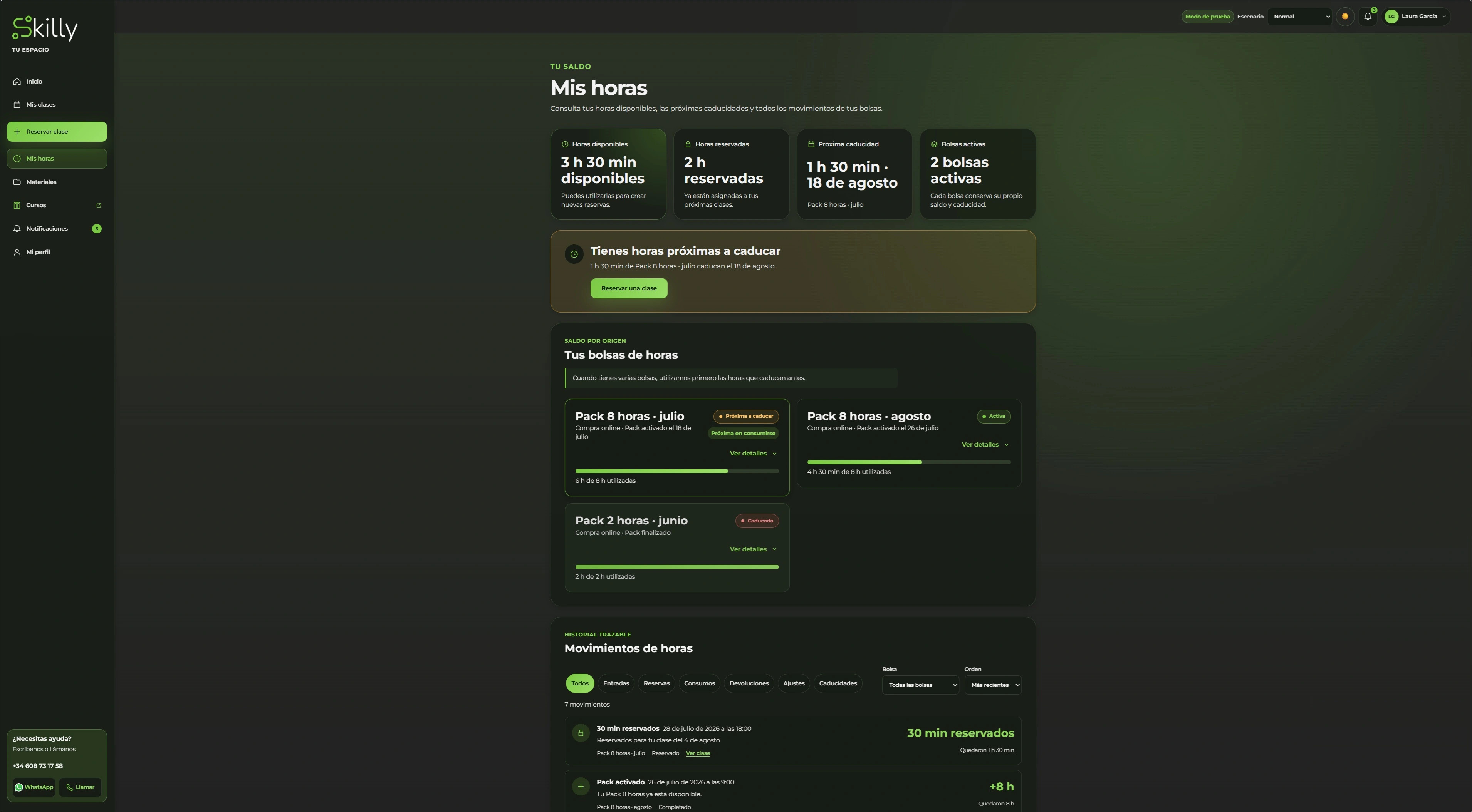Click the '3 h 30 min disponibles' value
The image size is (1472, 812).
[x=602, y=170]
